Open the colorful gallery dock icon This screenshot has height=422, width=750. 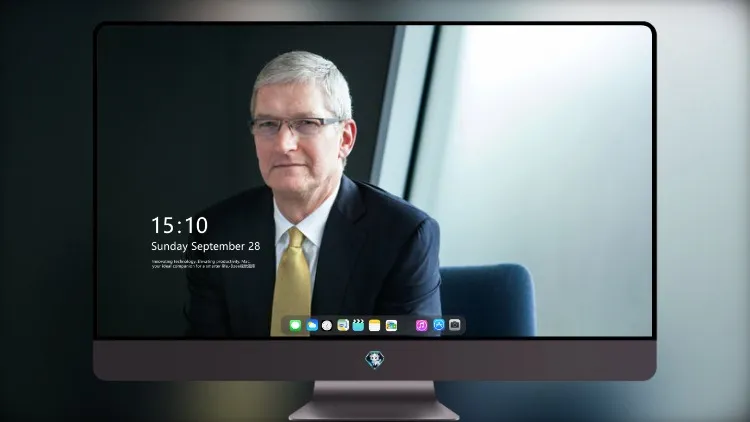point(391,325)
